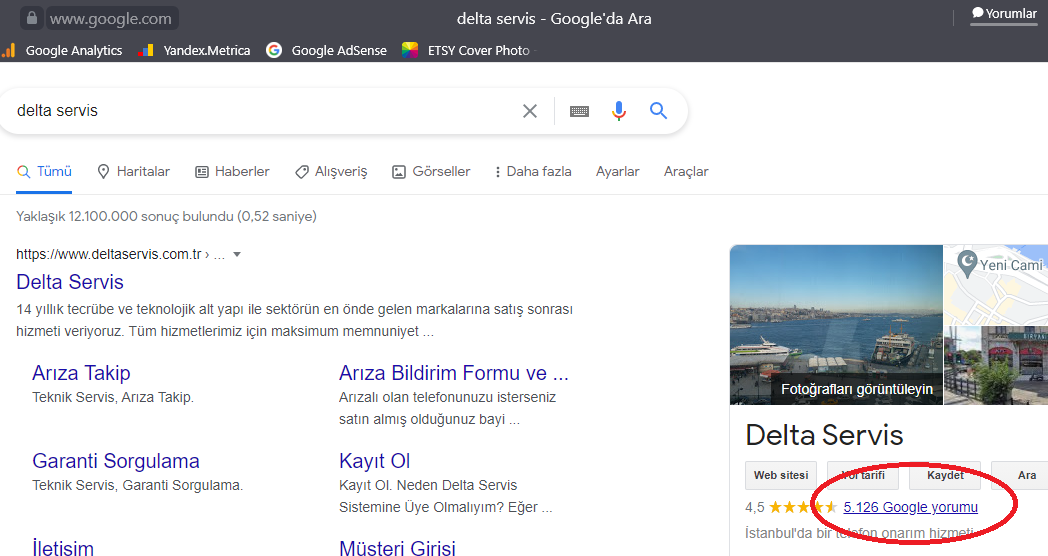
Task: Open Google AdSense bookmark
Action: click(x=327, y=50)
